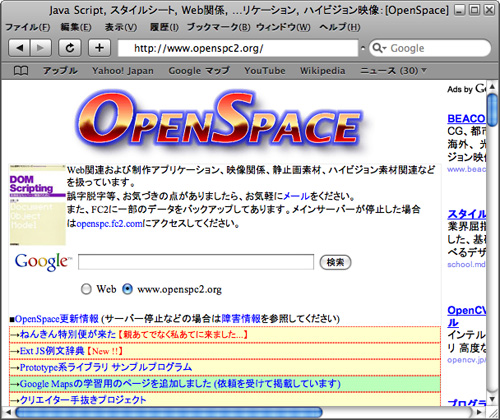500x420 pixels.
Task: Open the OpenCV ad link
Action: click(x=466, y=316)
